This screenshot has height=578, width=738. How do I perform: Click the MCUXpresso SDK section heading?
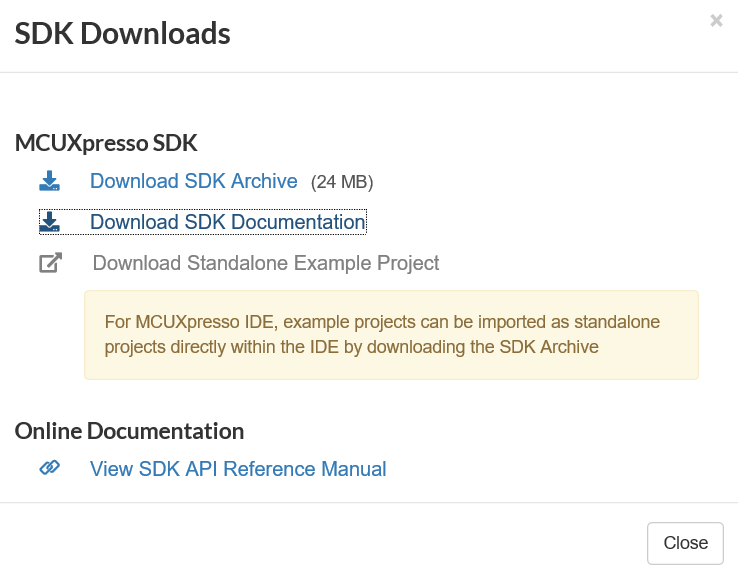(106, 143)
